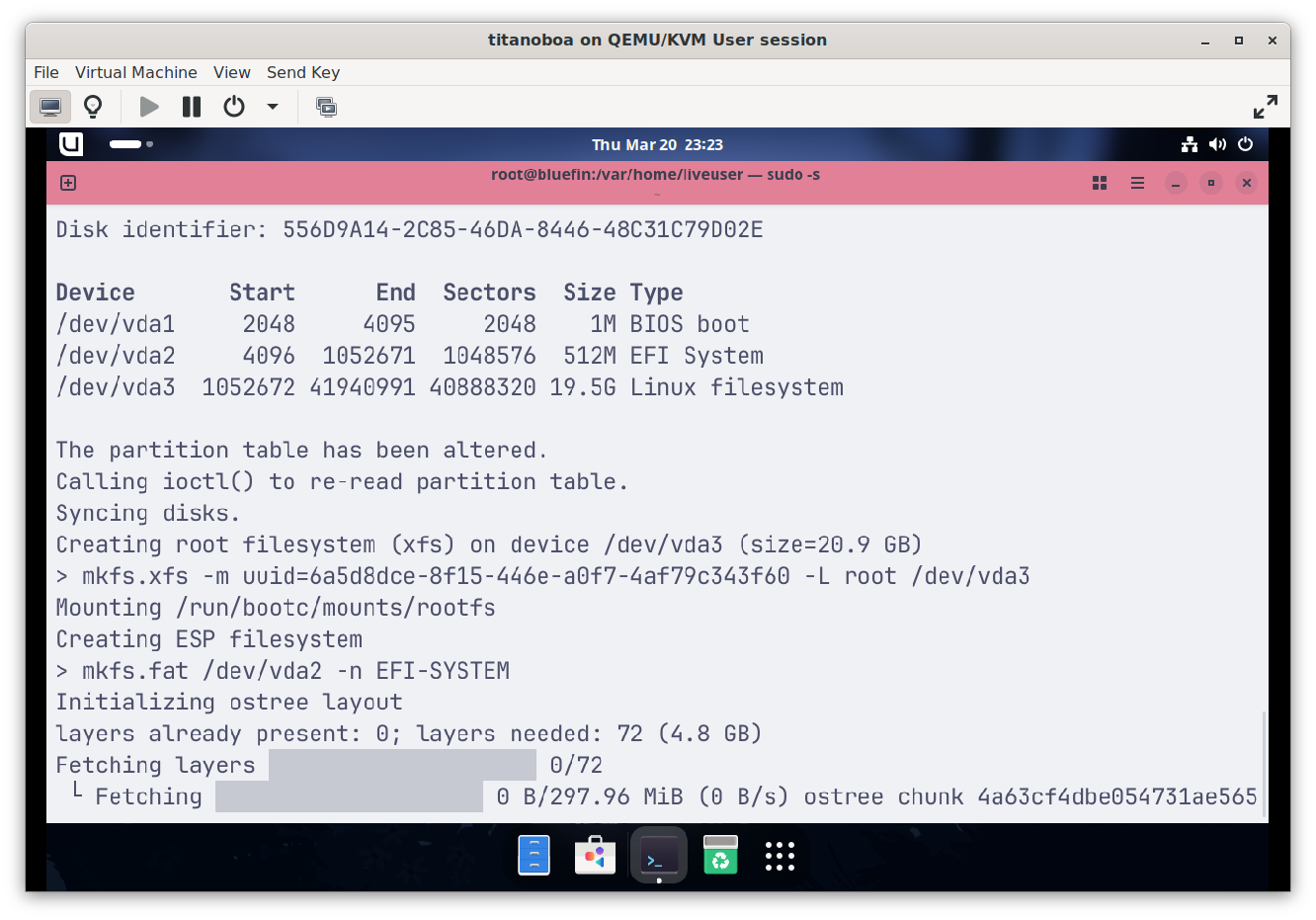Open the clock showing Thu Mar 20 23:23

657,144
